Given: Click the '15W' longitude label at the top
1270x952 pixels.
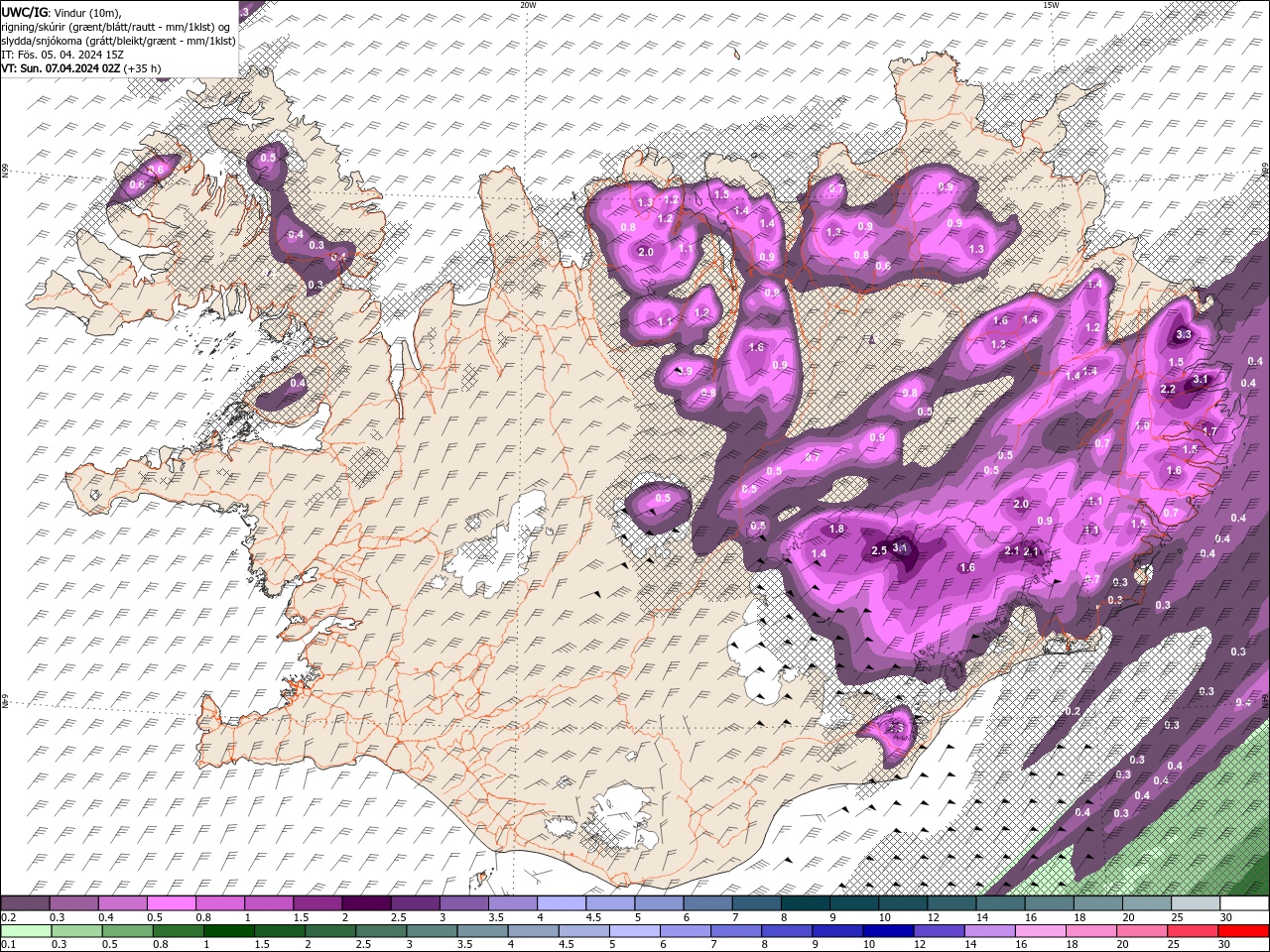Looking at the screenshot, I should [1051, 5].
